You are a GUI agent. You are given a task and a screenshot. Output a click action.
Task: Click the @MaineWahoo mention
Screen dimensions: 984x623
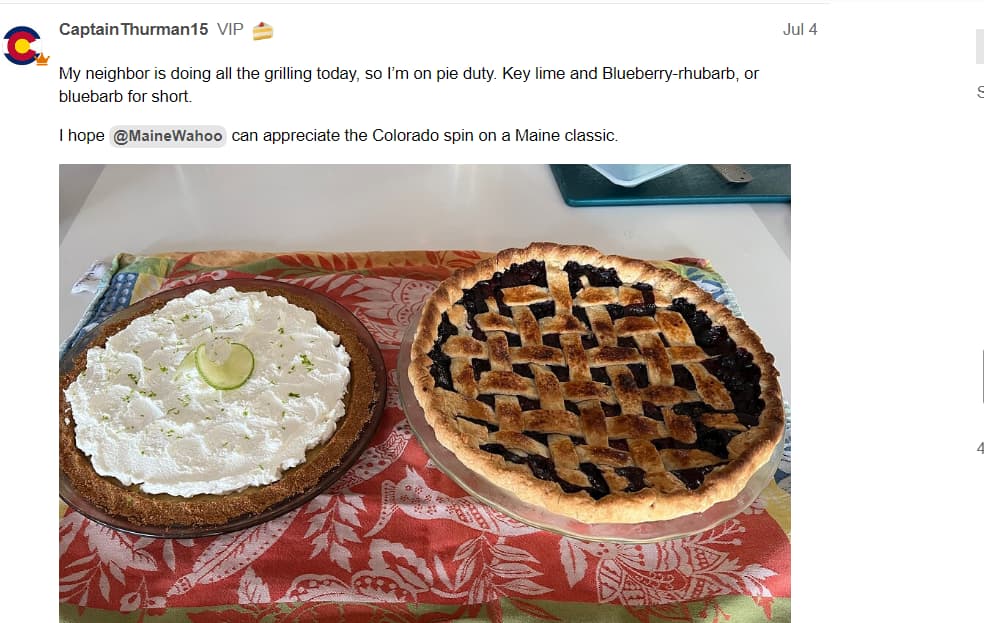[168, 136]
